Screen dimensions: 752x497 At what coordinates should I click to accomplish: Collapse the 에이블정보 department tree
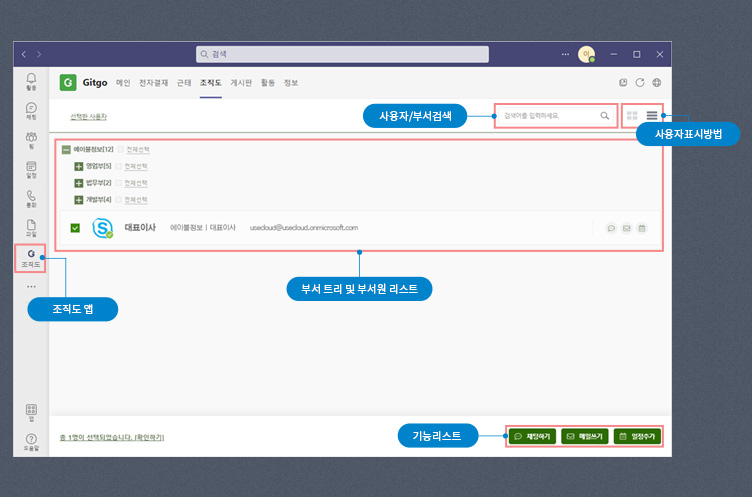click(x=66, y=149)
